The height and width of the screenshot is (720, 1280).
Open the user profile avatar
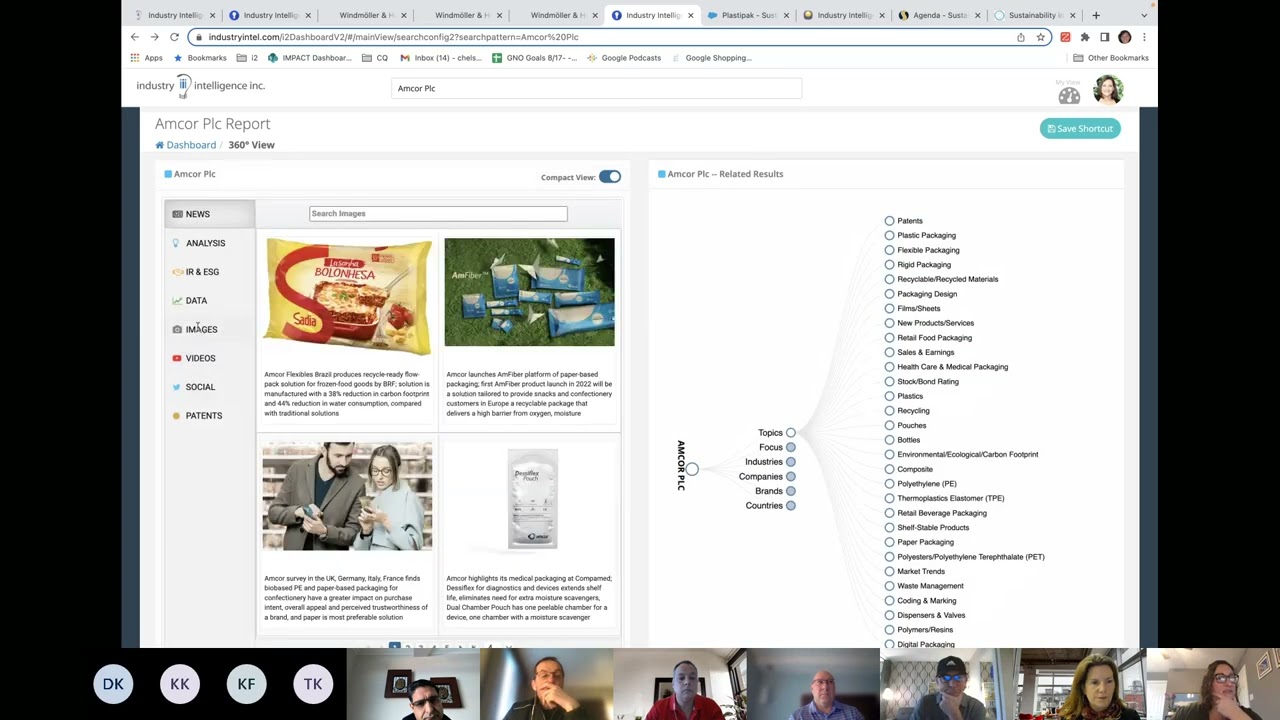(x=1108, y=91)
